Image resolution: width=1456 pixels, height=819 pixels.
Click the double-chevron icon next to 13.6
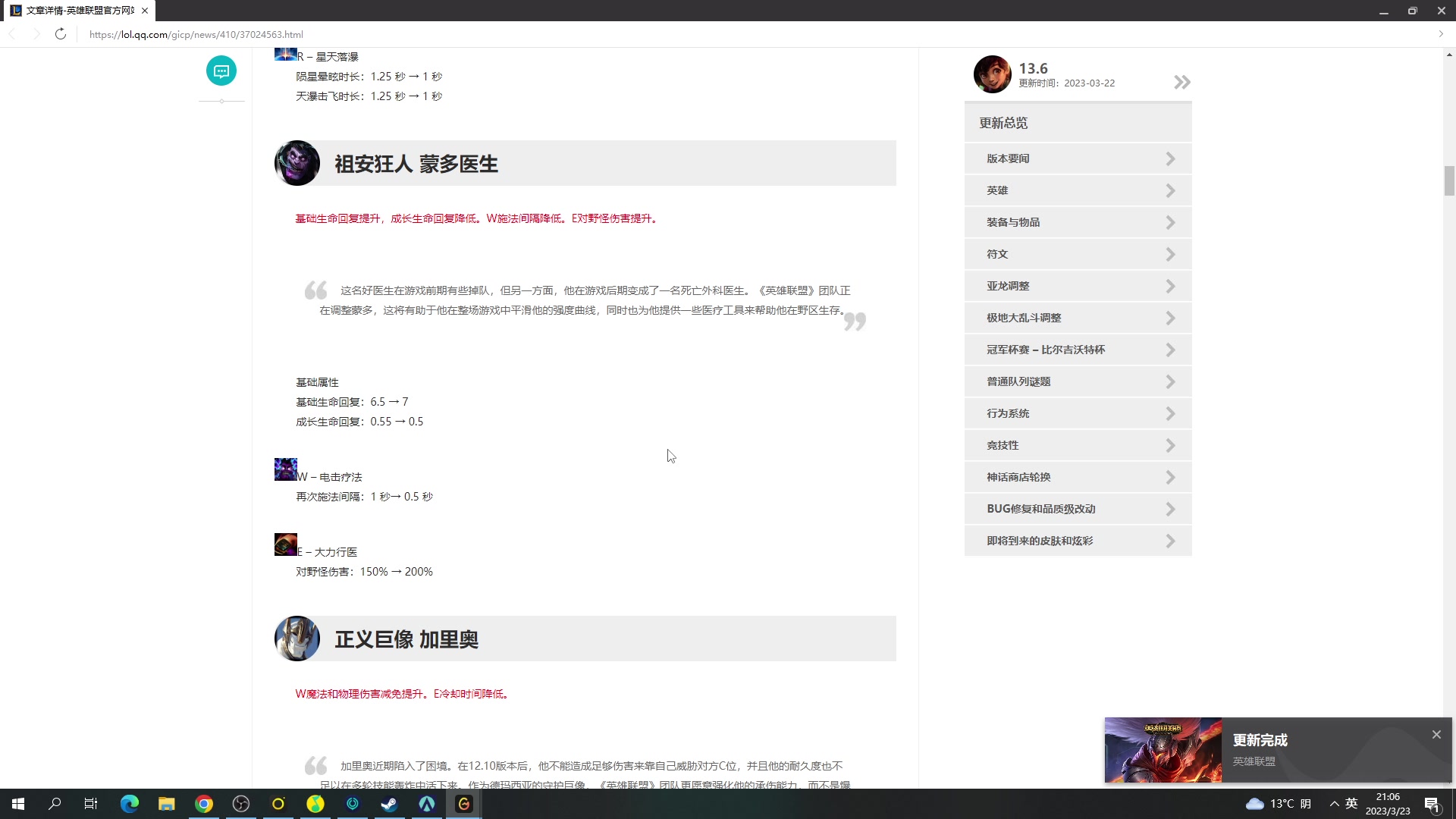[x=1181, y=81]
